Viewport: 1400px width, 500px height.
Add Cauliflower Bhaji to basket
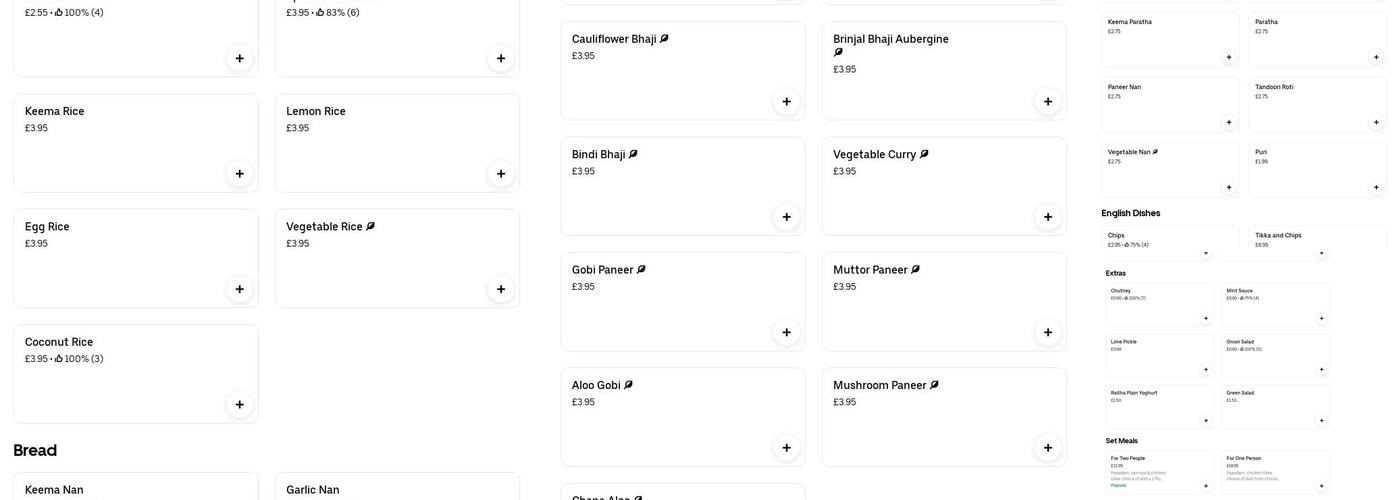tap(786, 102)
